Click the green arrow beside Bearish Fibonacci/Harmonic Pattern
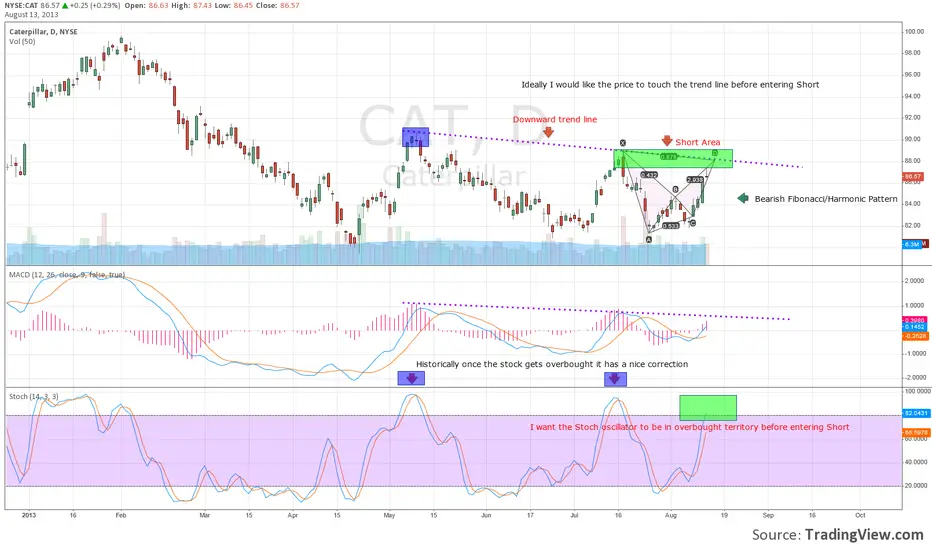Screen dimensions: 932x550 [x=743, y=198]
